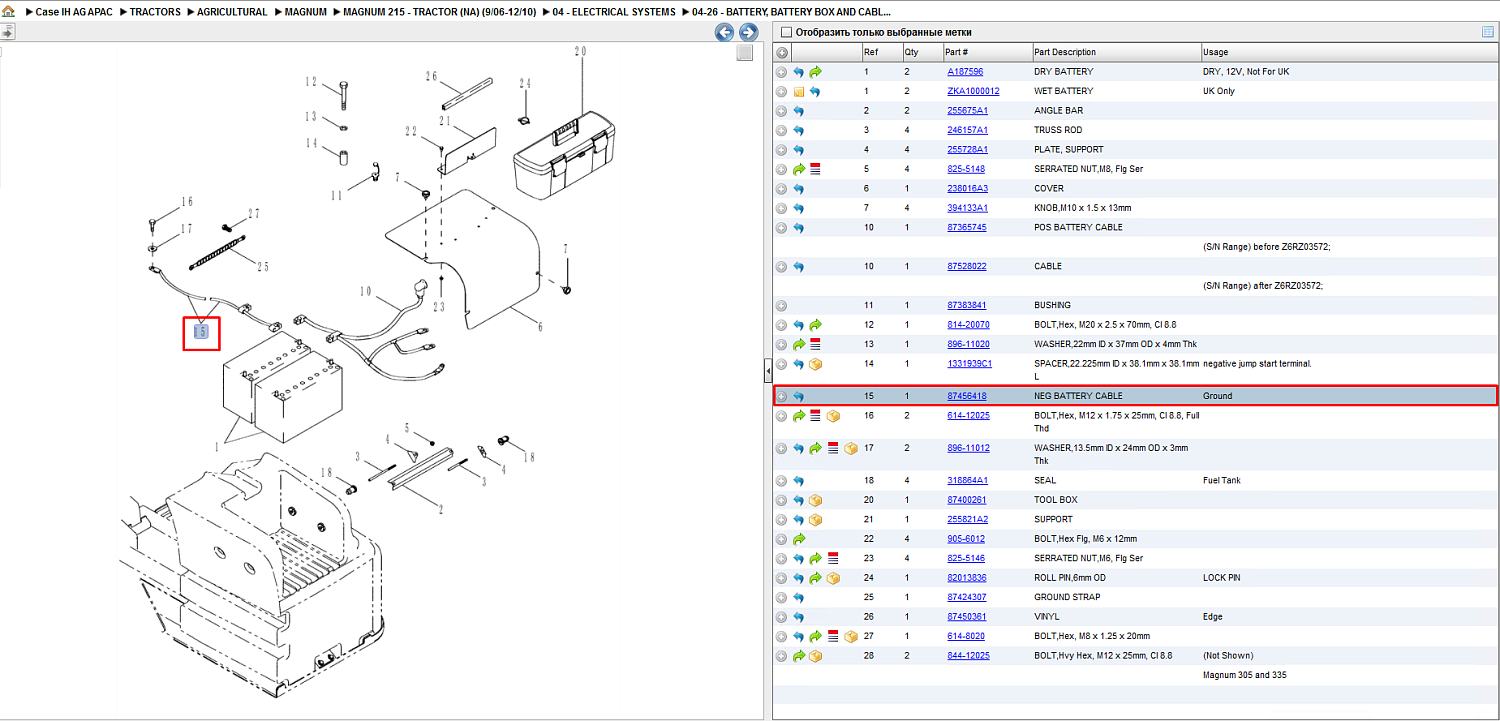Click the square button at diagram's top-right corner
The image size is (1500, 721).
tap(744, 53)
